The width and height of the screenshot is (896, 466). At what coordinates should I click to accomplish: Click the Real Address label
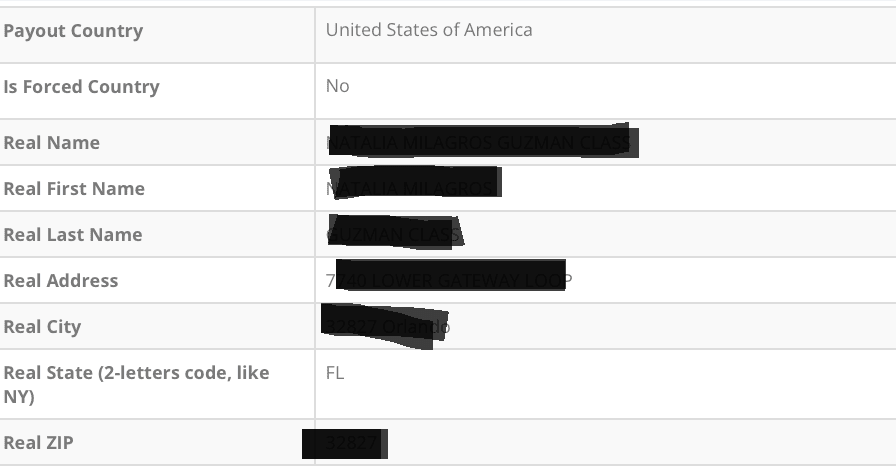(61, 281)
